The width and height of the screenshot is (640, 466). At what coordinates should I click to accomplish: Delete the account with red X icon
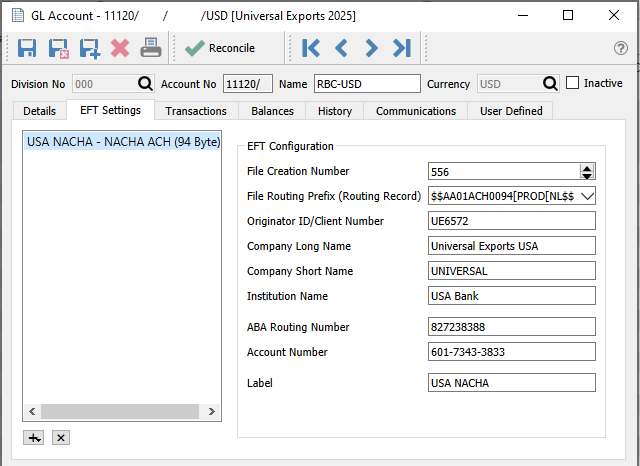[120, 48]
